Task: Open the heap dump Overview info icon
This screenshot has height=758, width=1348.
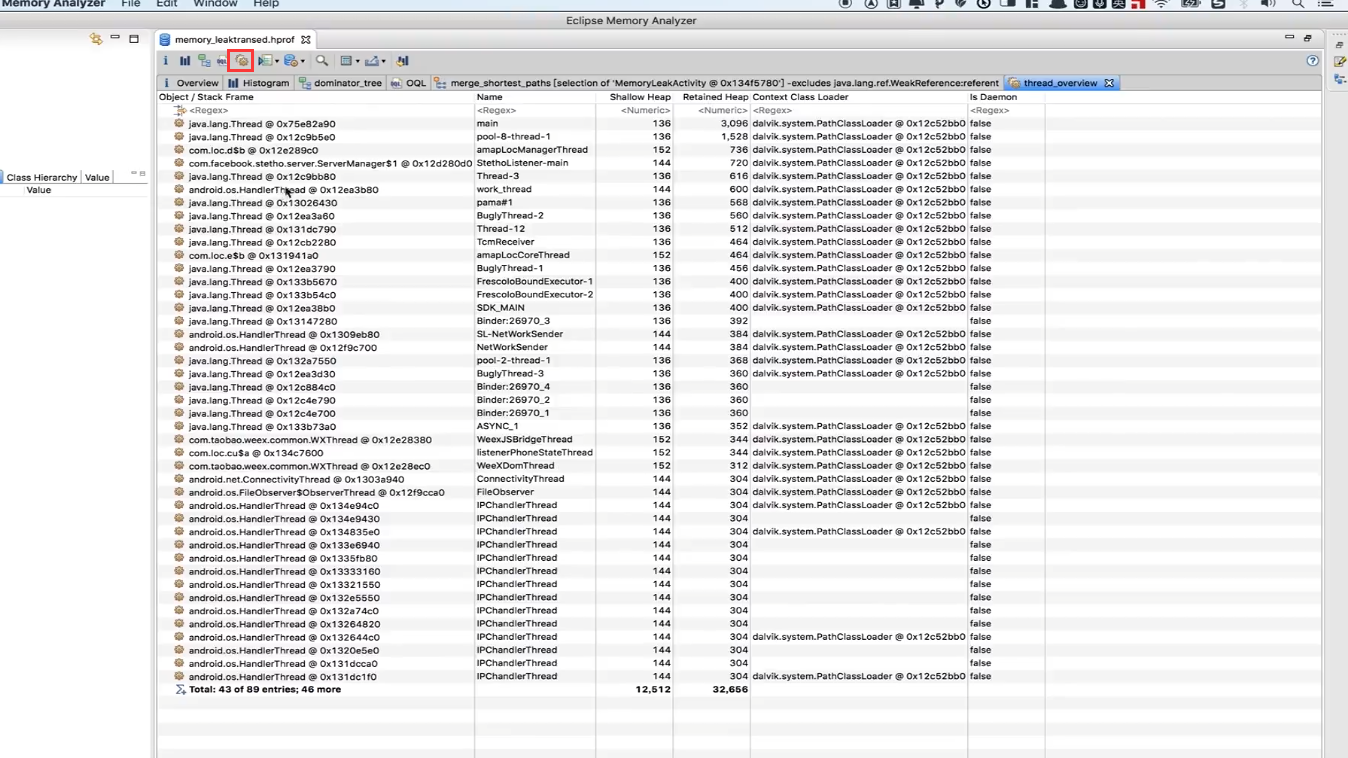Action: point(165,61)
